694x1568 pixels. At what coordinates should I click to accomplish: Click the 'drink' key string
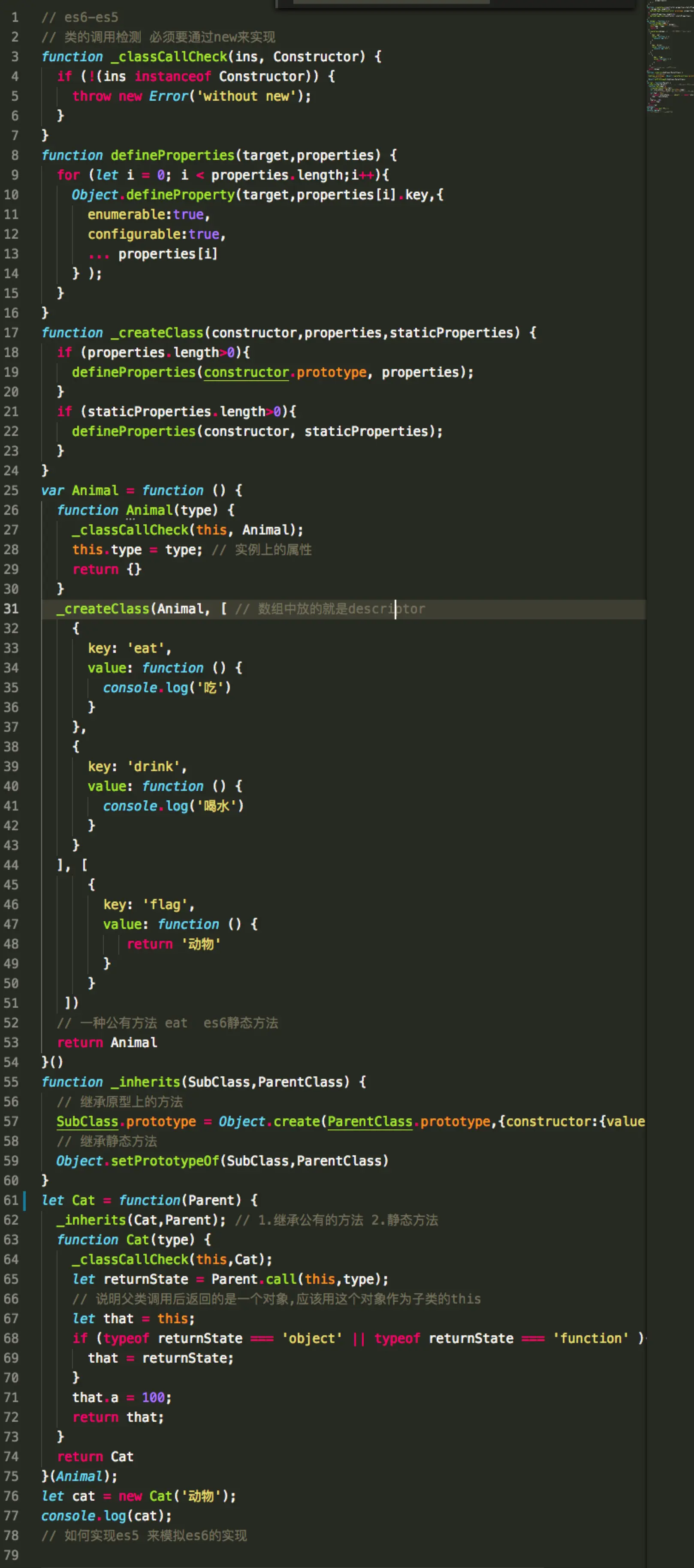tap(154, 766)
